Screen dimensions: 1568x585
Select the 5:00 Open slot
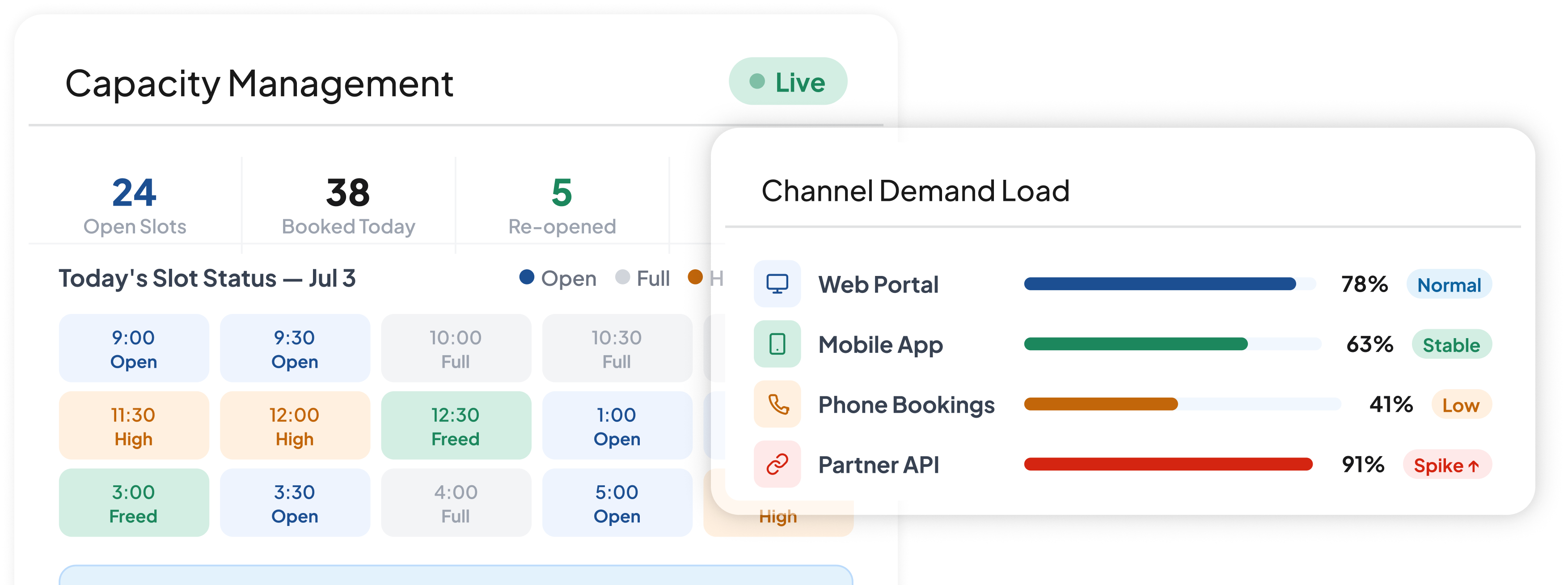(x=617, y=503)
